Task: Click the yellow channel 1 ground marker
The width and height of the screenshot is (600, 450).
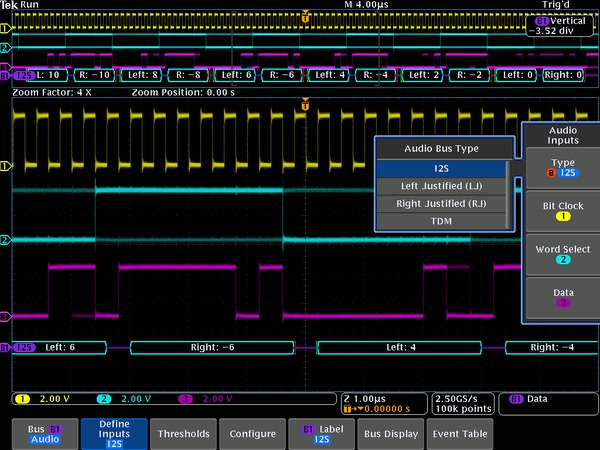Action: point(5,165)
